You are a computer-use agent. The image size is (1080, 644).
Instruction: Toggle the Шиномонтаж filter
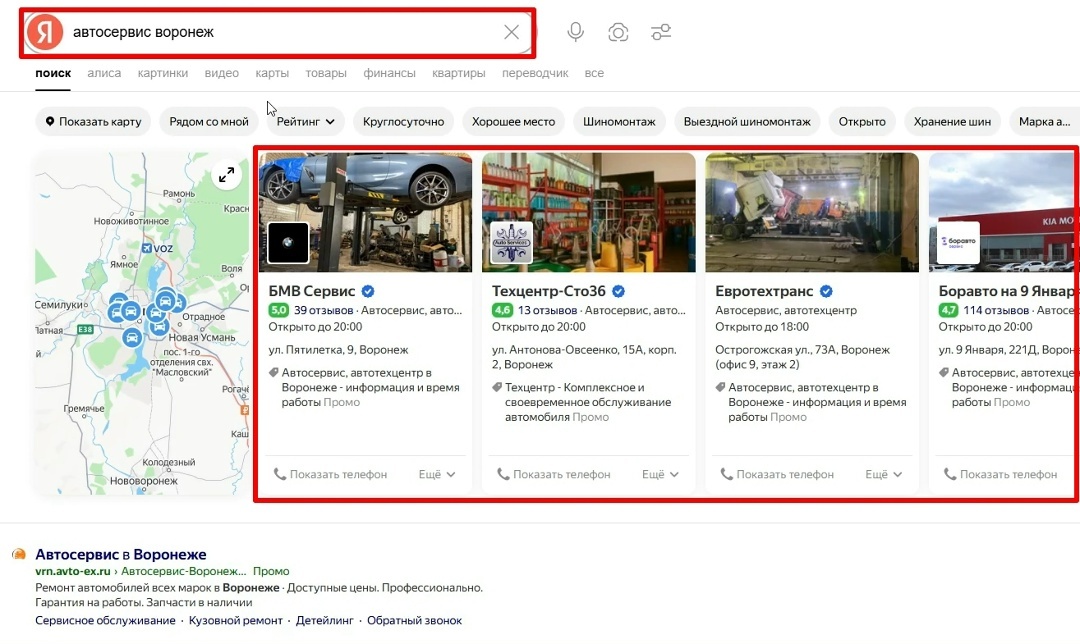619,121
